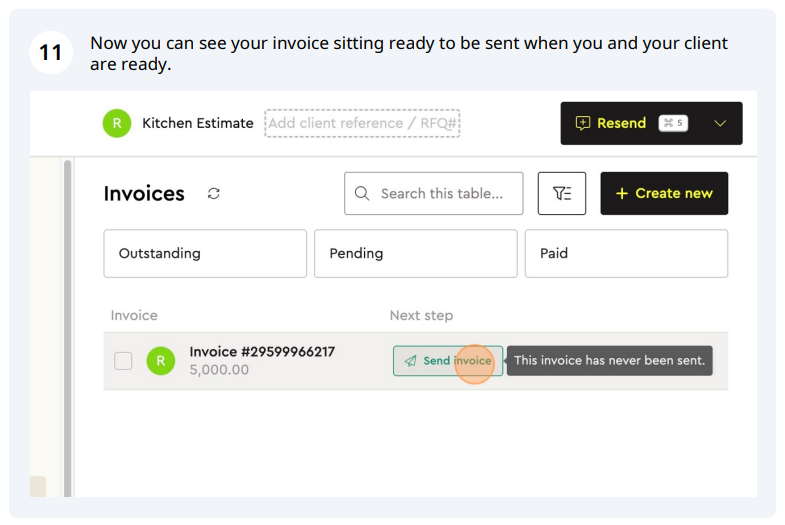This screenshot has height=525, width=785.
Task: Open the Paid tab
Action: (626, 253)
